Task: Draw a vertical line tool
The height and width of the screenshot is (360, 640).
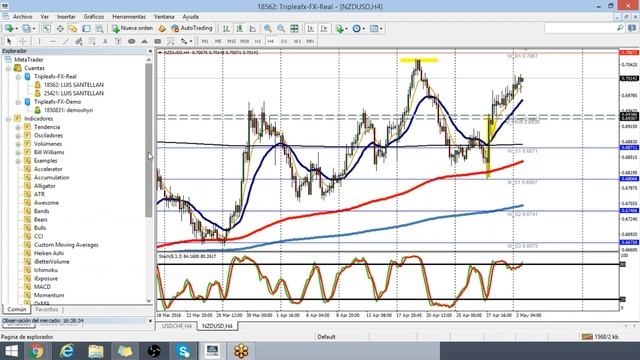Action: tap(39, 41)
